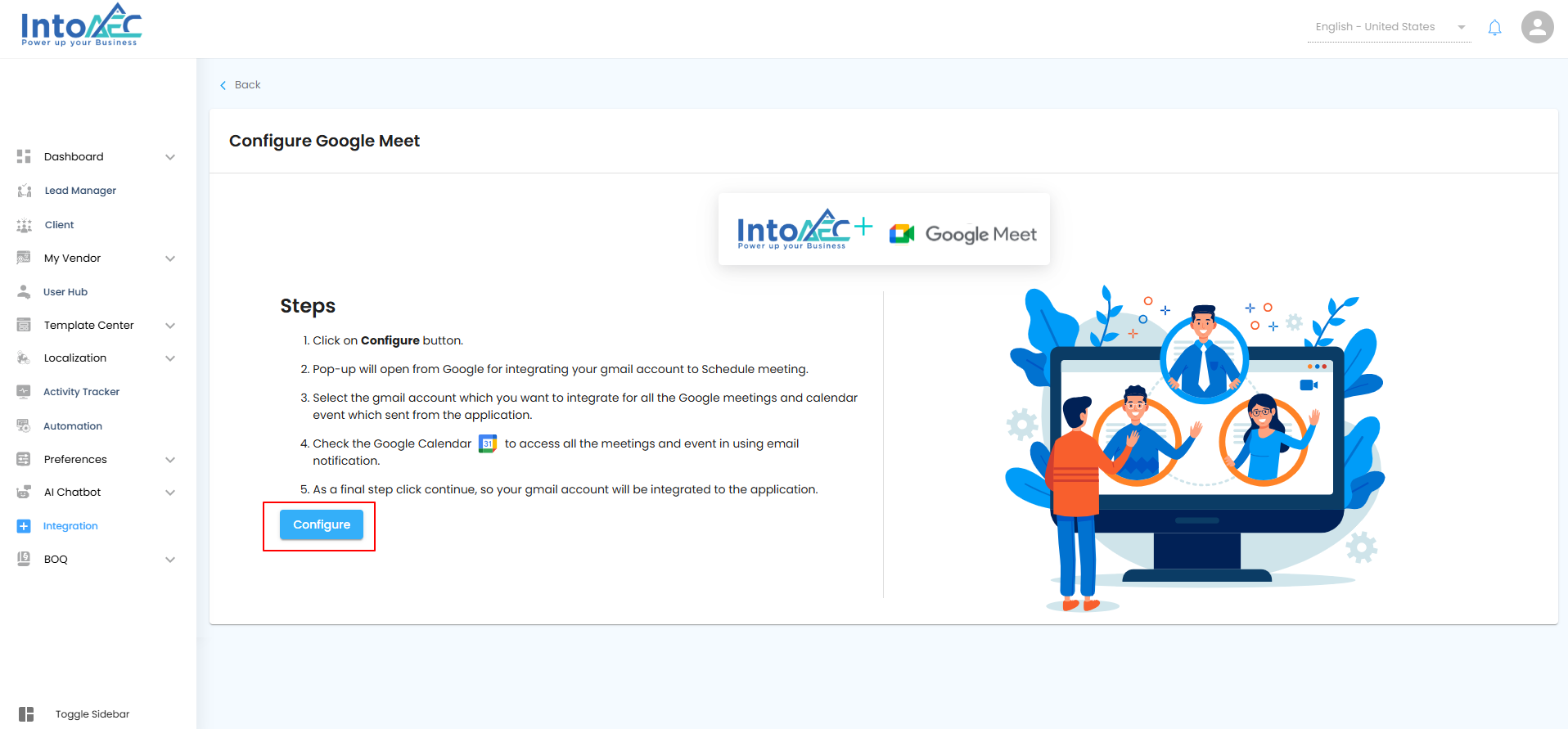Click the Preferences sidebar icon

pos(24,459)
